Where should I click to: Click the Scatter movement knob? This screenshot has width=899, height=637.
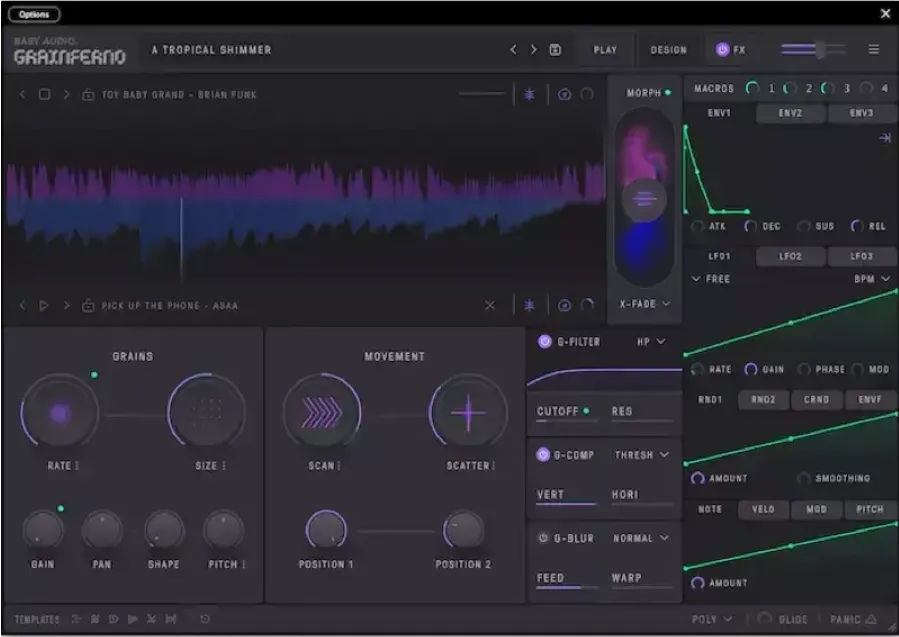tap(468, 412)
